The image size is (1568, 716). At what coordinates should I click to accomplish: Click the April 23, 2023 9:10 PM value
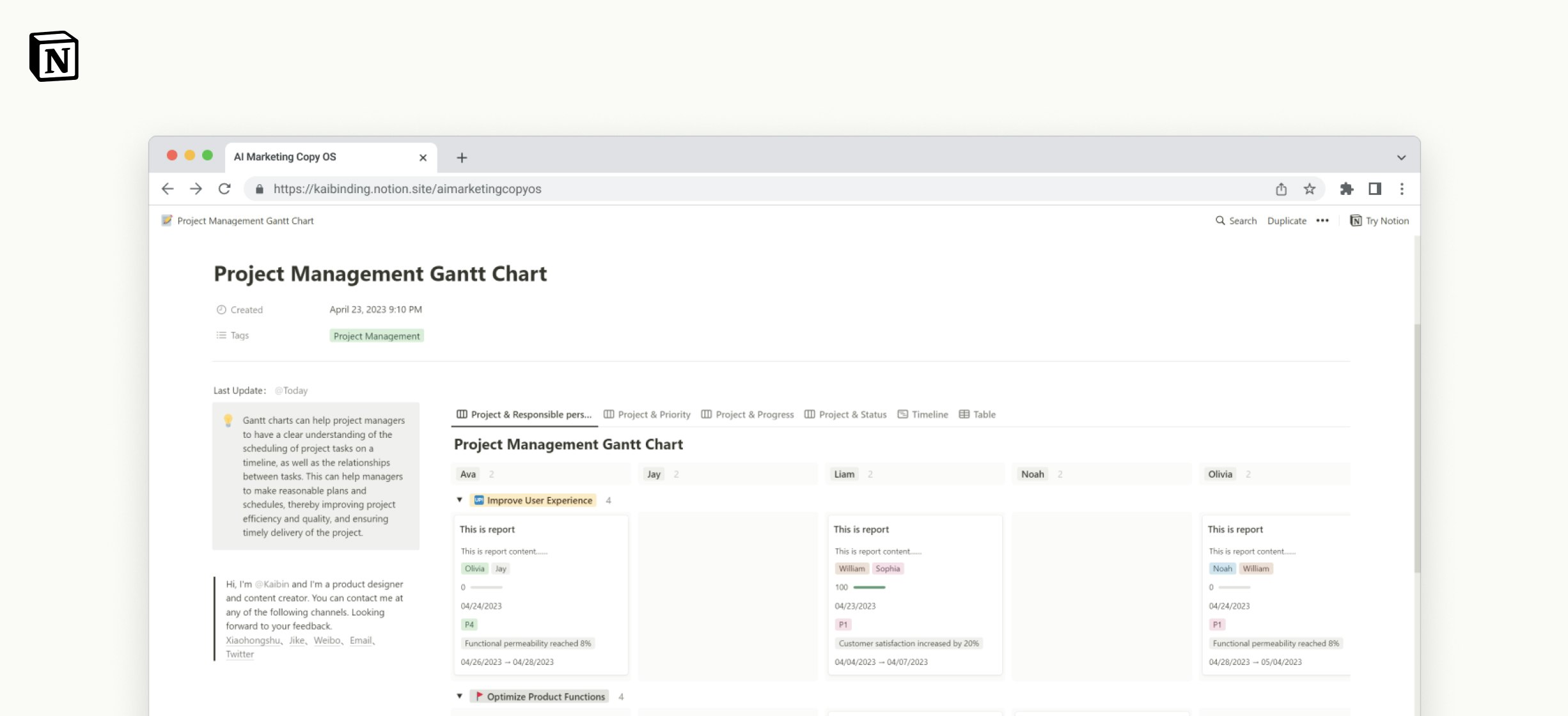pyautogui.click(x=375, y=309)
